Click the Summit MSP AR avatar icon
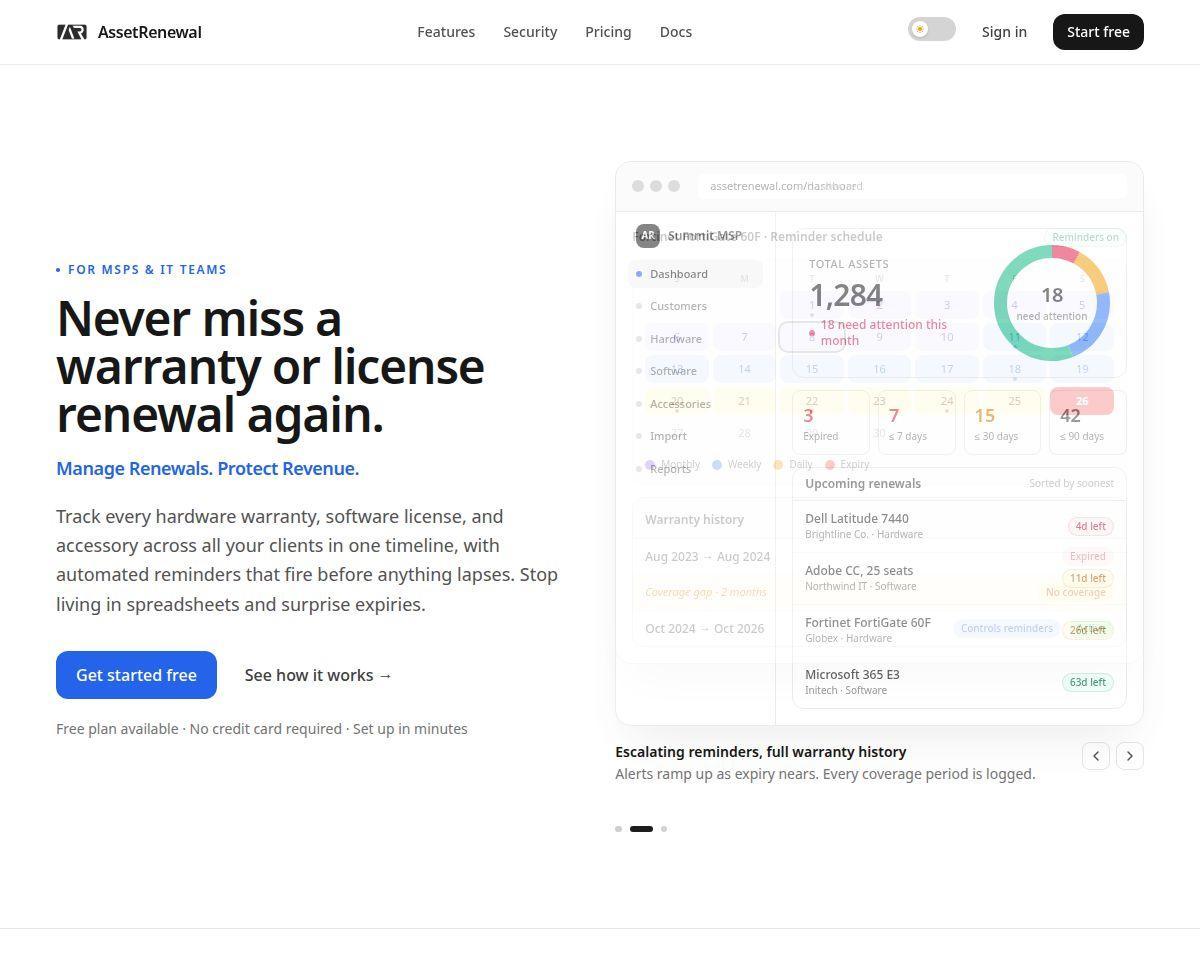 [648, 236]
